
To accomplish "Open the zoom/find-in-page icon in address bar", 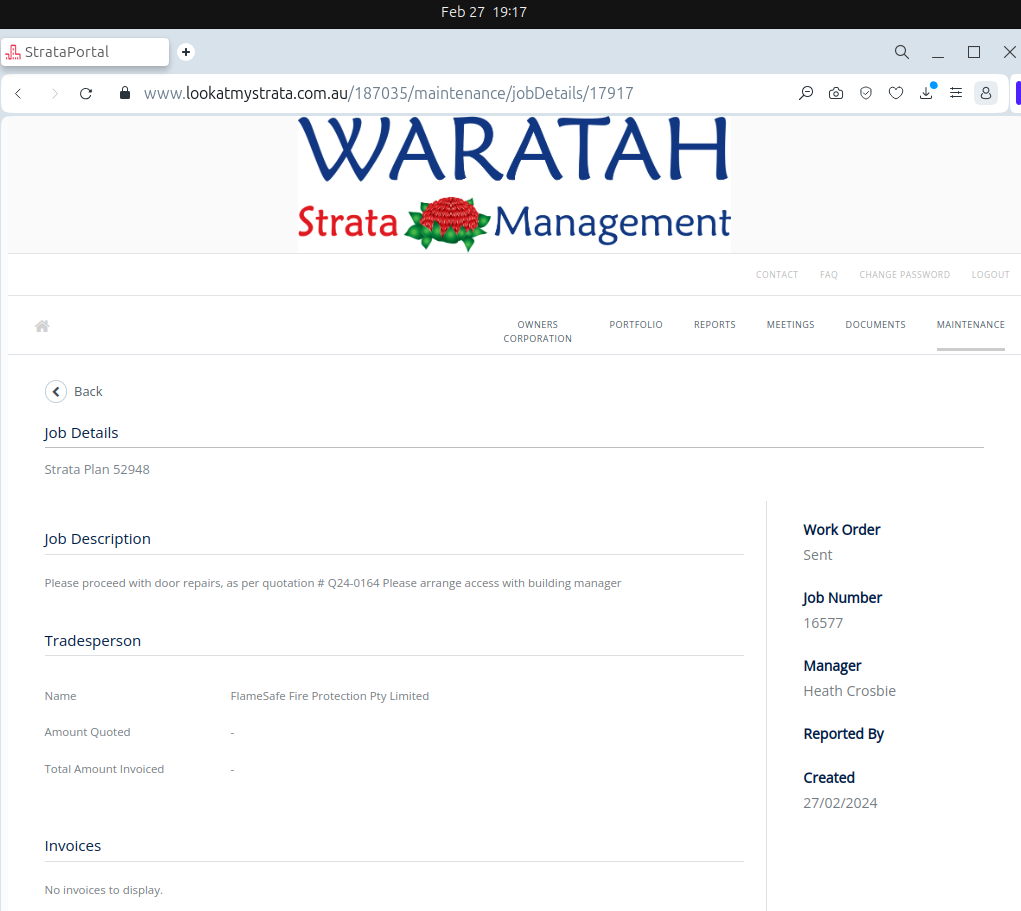I will tap(806, 93).
